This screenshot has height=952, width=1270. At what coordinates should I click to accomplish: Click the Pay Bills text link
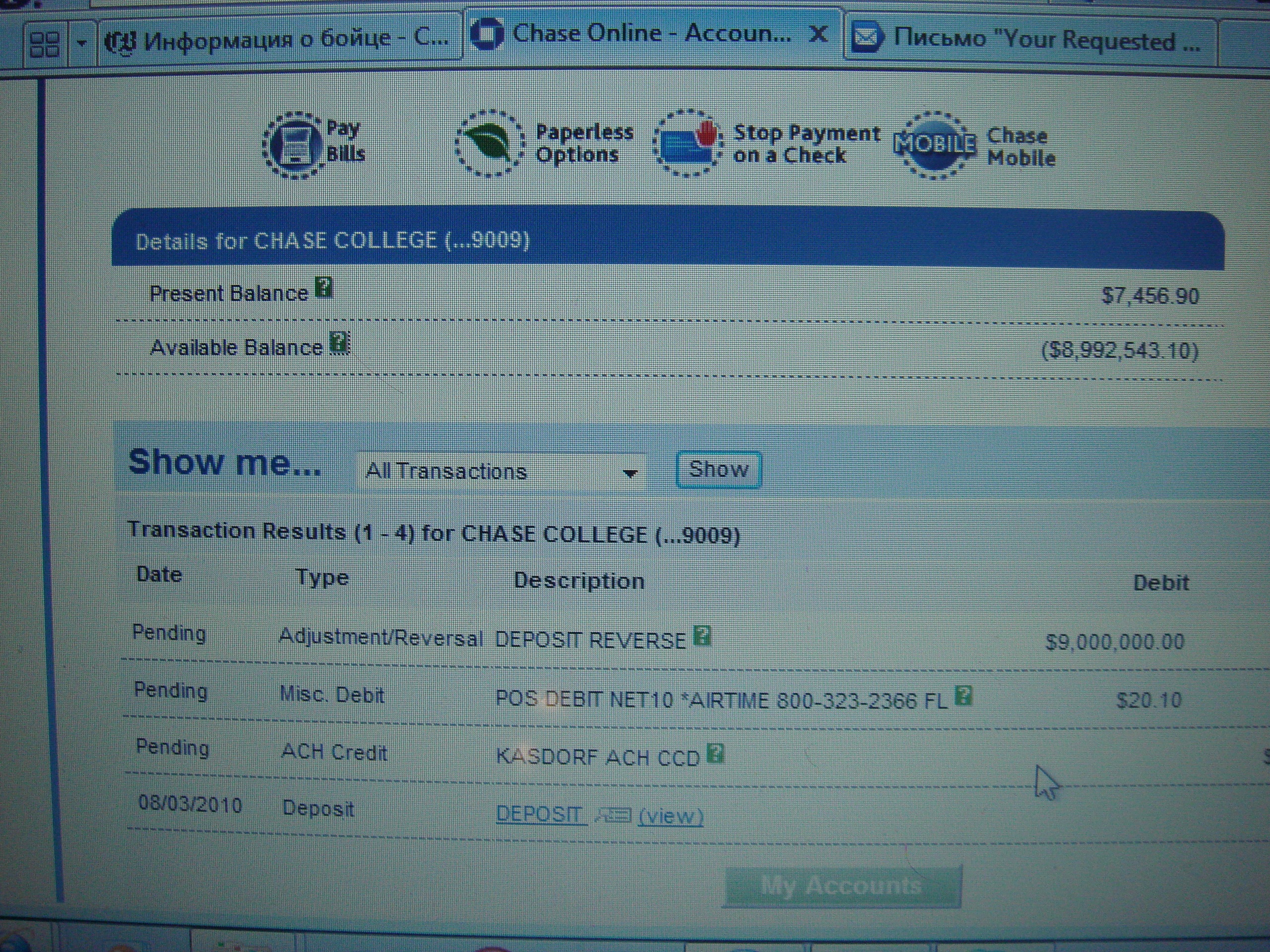tap(346, 141)
